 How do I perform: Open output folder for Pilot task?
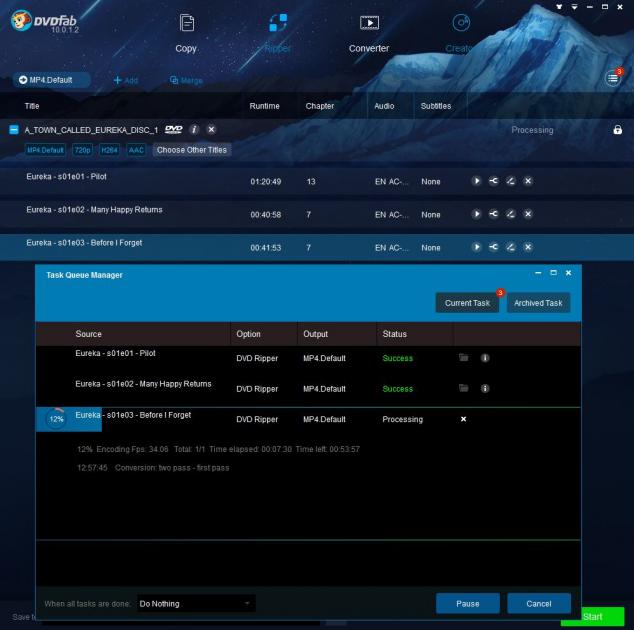point(463,358)
